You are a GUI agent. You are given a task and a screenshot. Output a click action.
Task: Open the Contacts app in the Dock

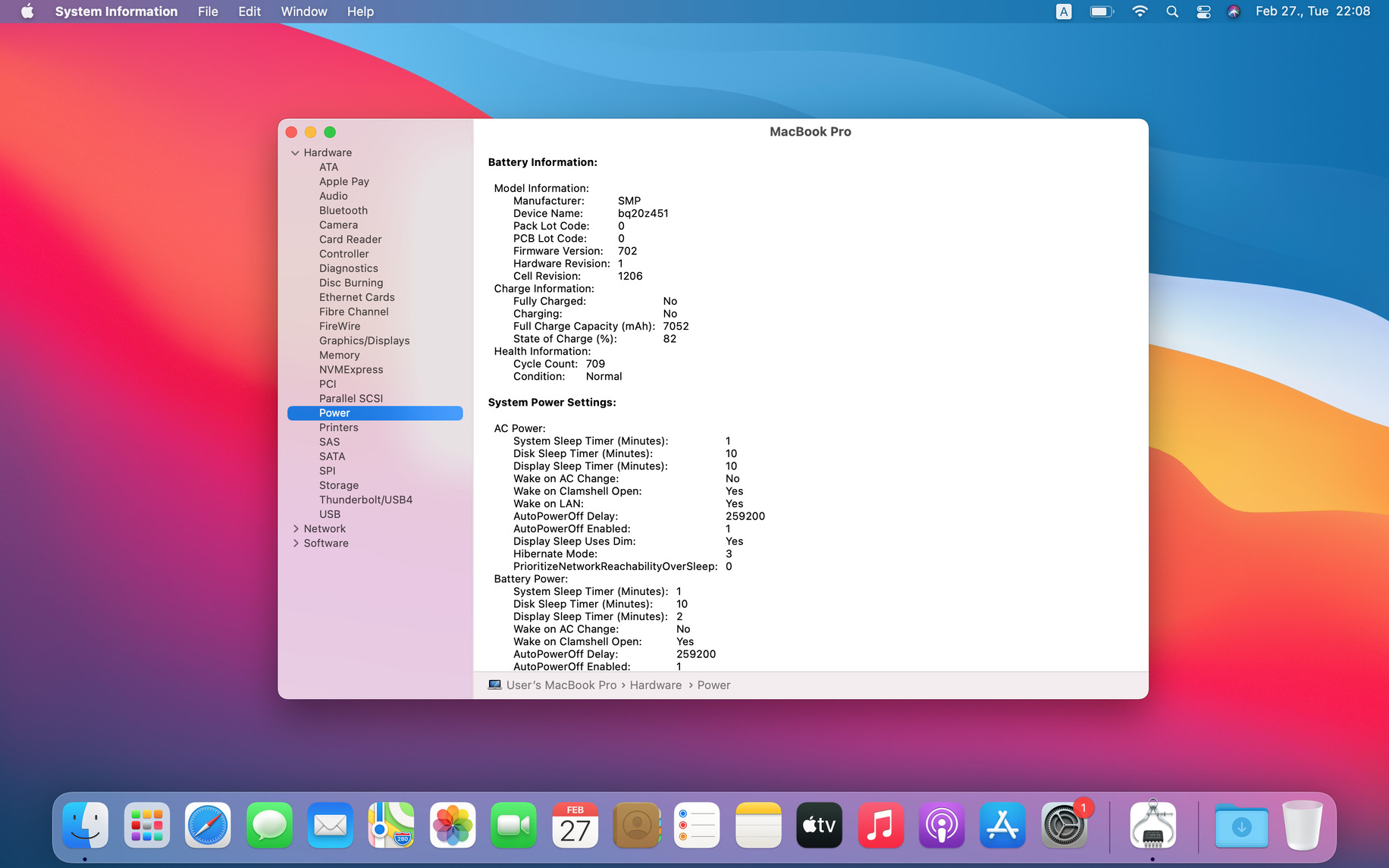tap(636, 825)
